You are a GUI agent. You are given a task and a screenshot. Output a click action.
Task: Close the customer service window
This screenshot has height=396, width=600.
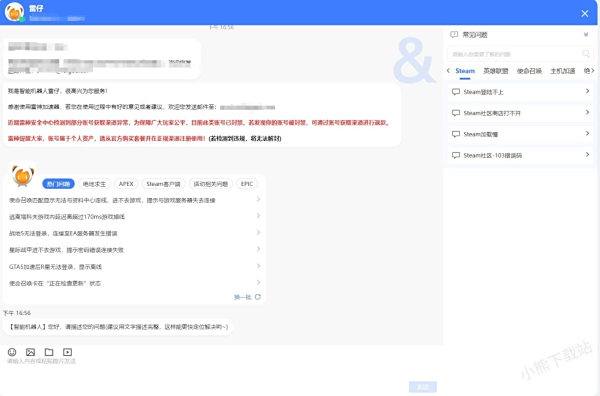point(585,13)
